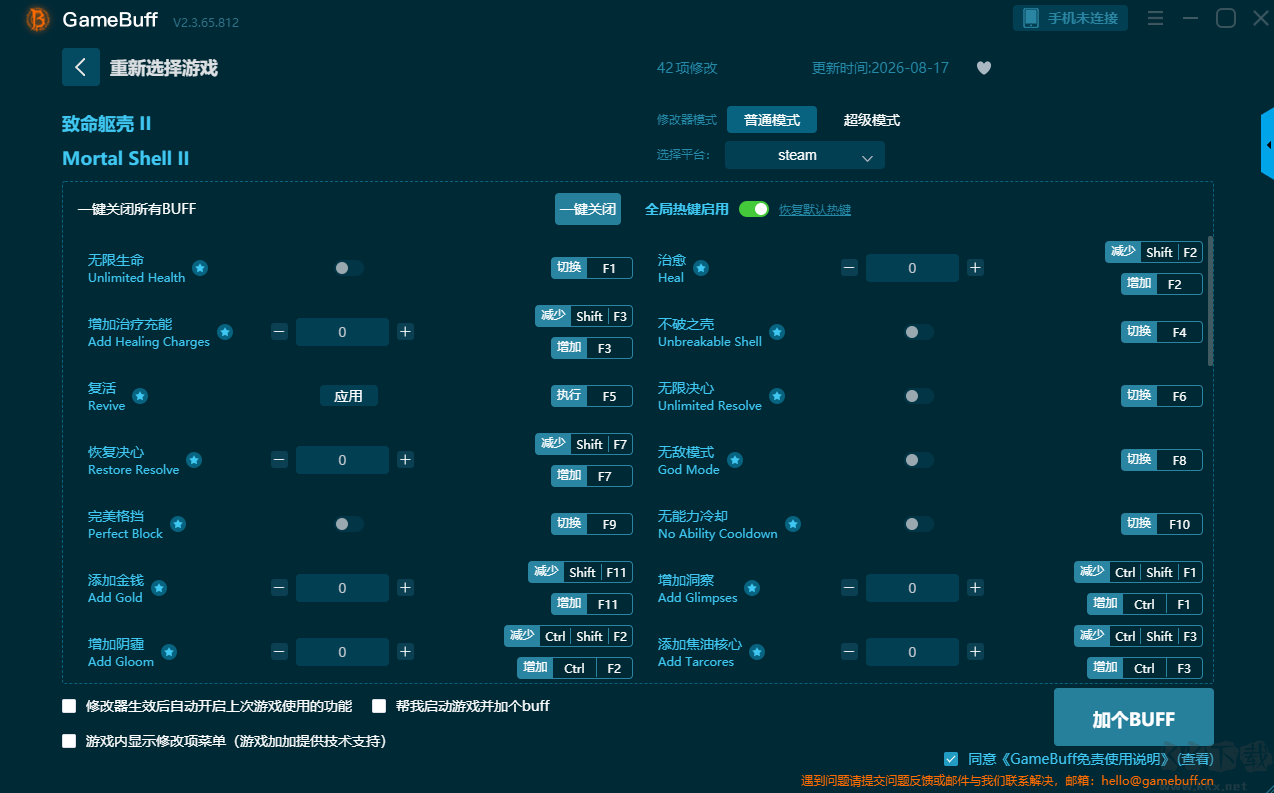Click star icon next to Heal
Viewport: 1274px width, 793px height.
701,268
